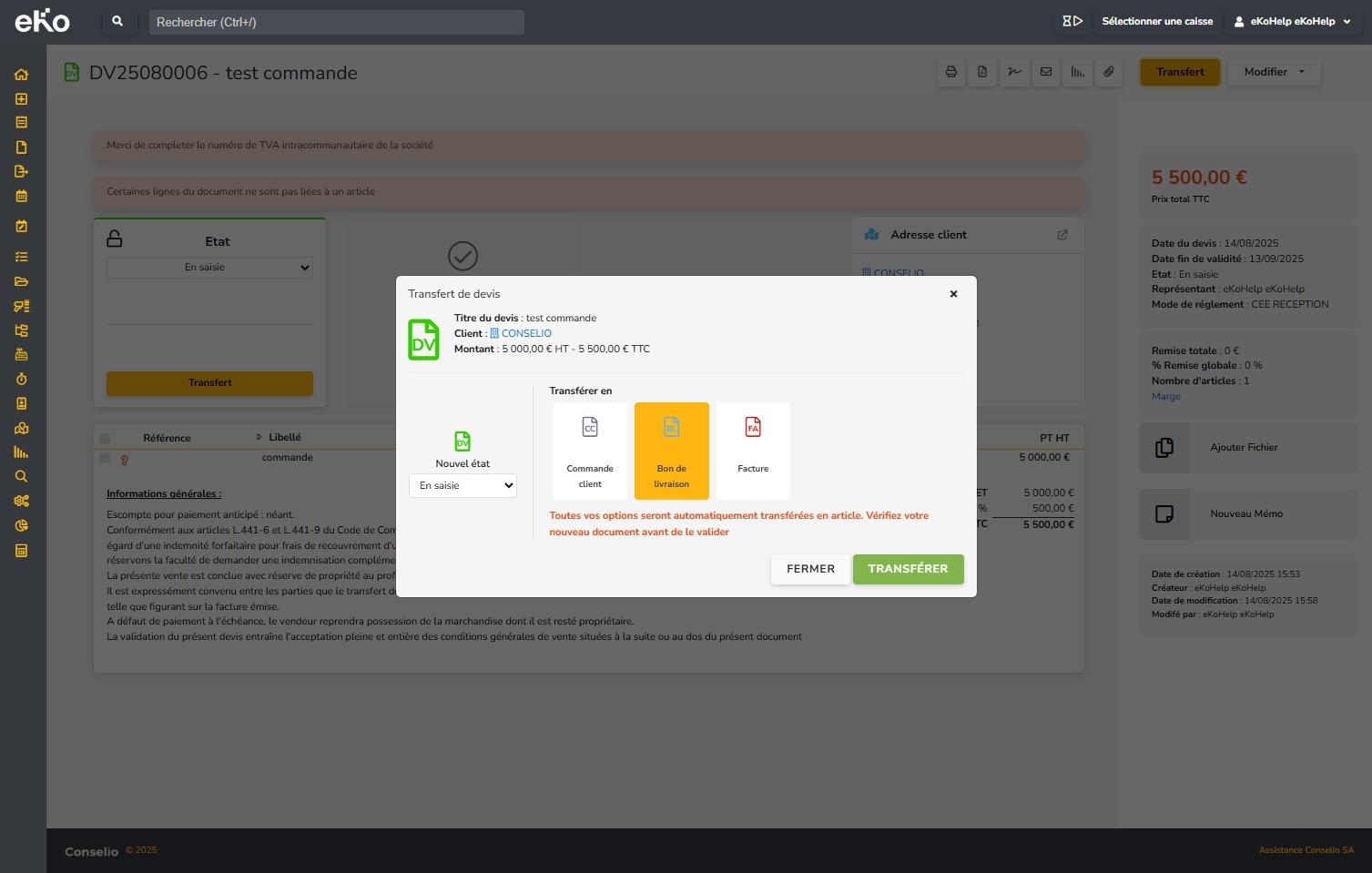Click the signature icon in the toolbar
The width and height of the screenshot is (1372, 873).
click(x=1014, y=72)
